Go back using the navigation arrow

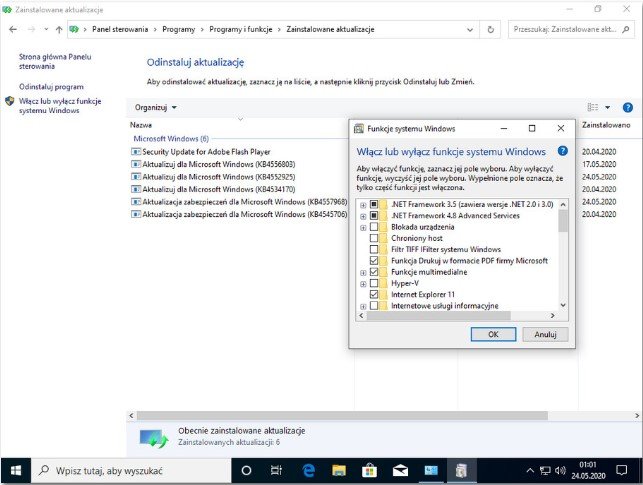pyautogui.click(x=13, y=30)
